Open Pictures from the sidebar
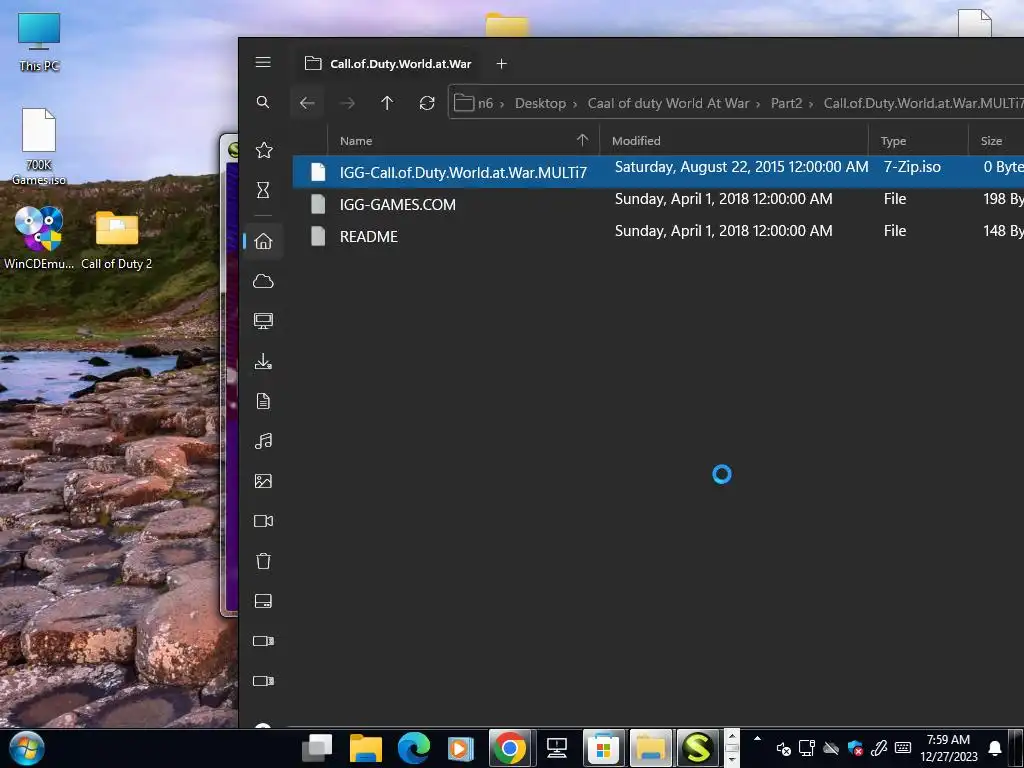 pyautogui.click(x=263, y=481)
